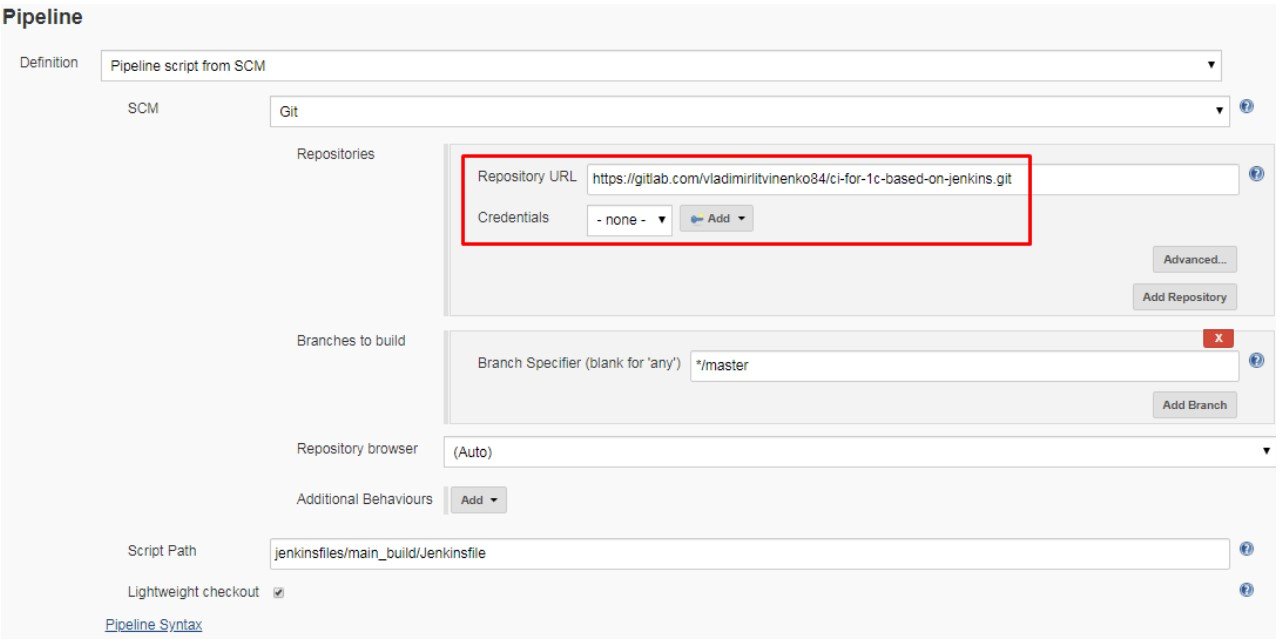Open the Pipeline Syntax link
Image resolution: width=1283 pixels, height=644 pixels.
click(153, 625)
